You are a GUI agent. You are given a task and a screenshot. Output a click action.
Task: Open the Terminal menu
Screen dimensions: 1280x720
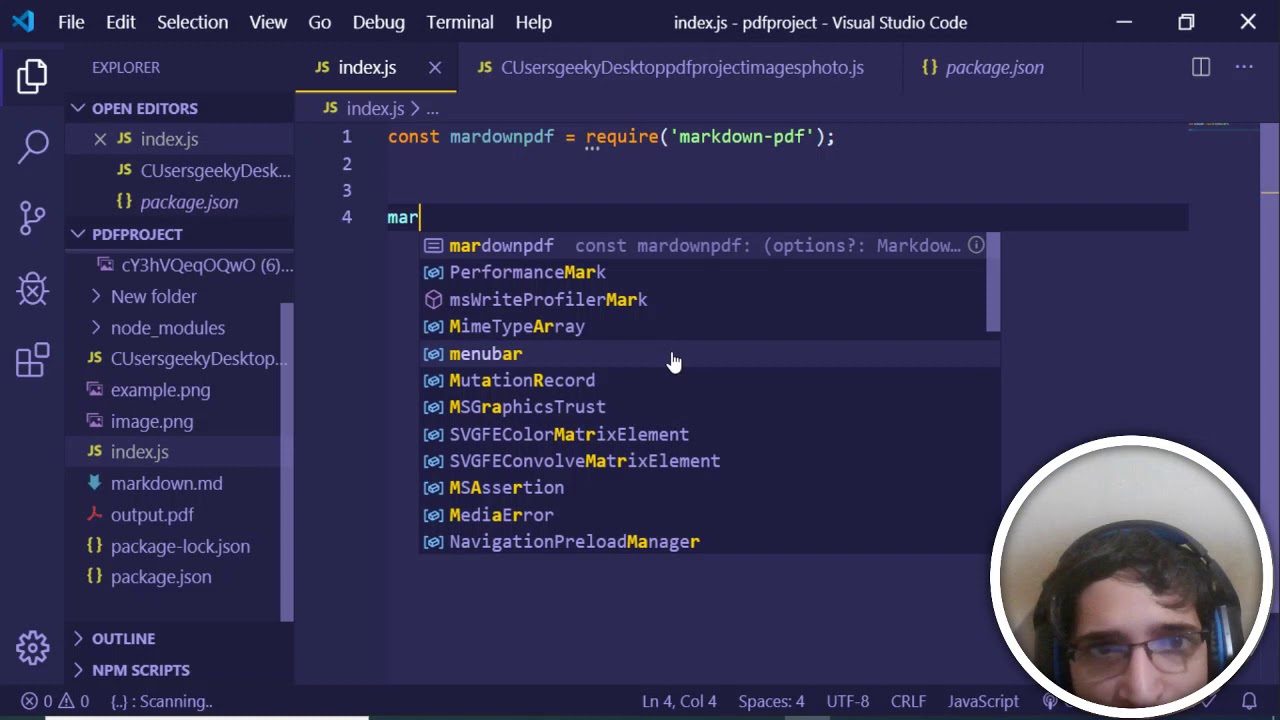[x=460, y=22]
